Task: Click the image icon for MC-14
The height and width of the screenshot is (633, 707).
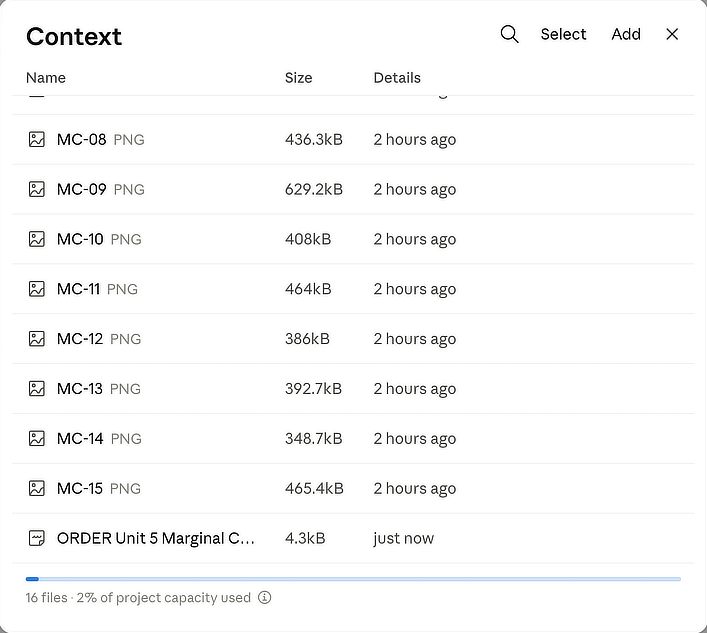Action: 37,438
